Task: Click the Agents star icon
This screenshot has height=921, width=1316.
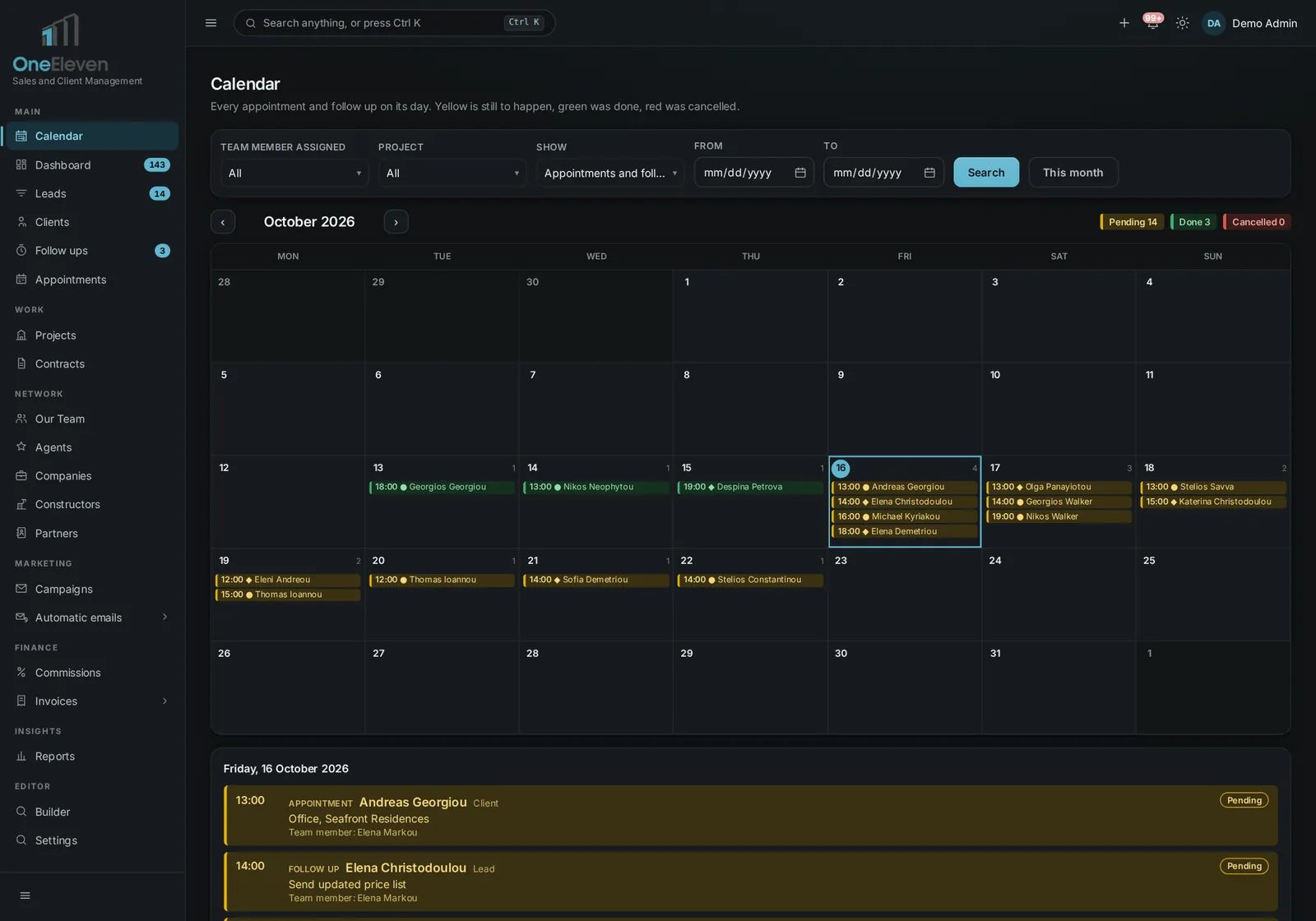Action: (21, 447)
